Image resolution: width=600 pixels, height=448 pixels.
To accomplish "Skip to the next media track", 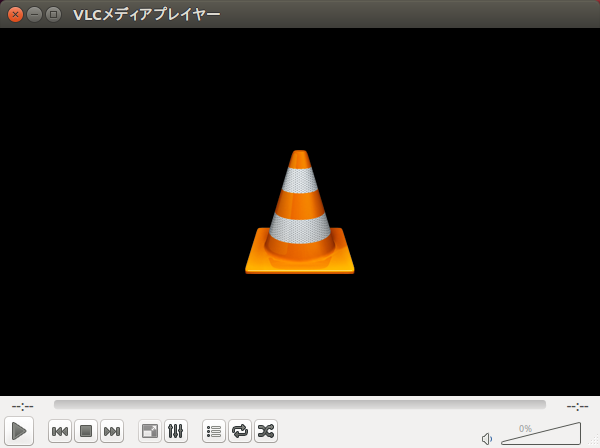I will pos(112,431).
